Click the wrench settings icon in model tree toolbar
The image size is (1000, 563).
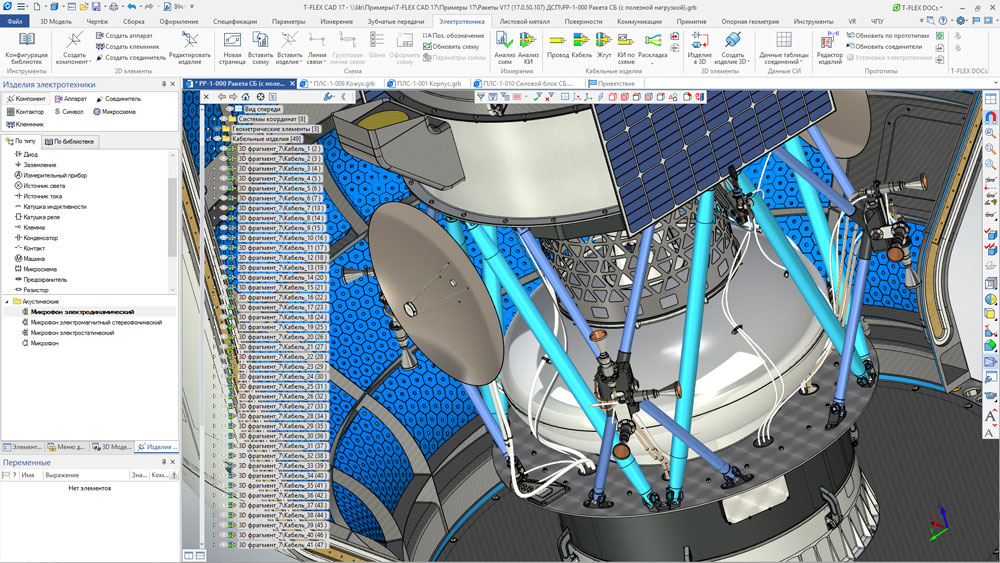(x=328, y=97)
